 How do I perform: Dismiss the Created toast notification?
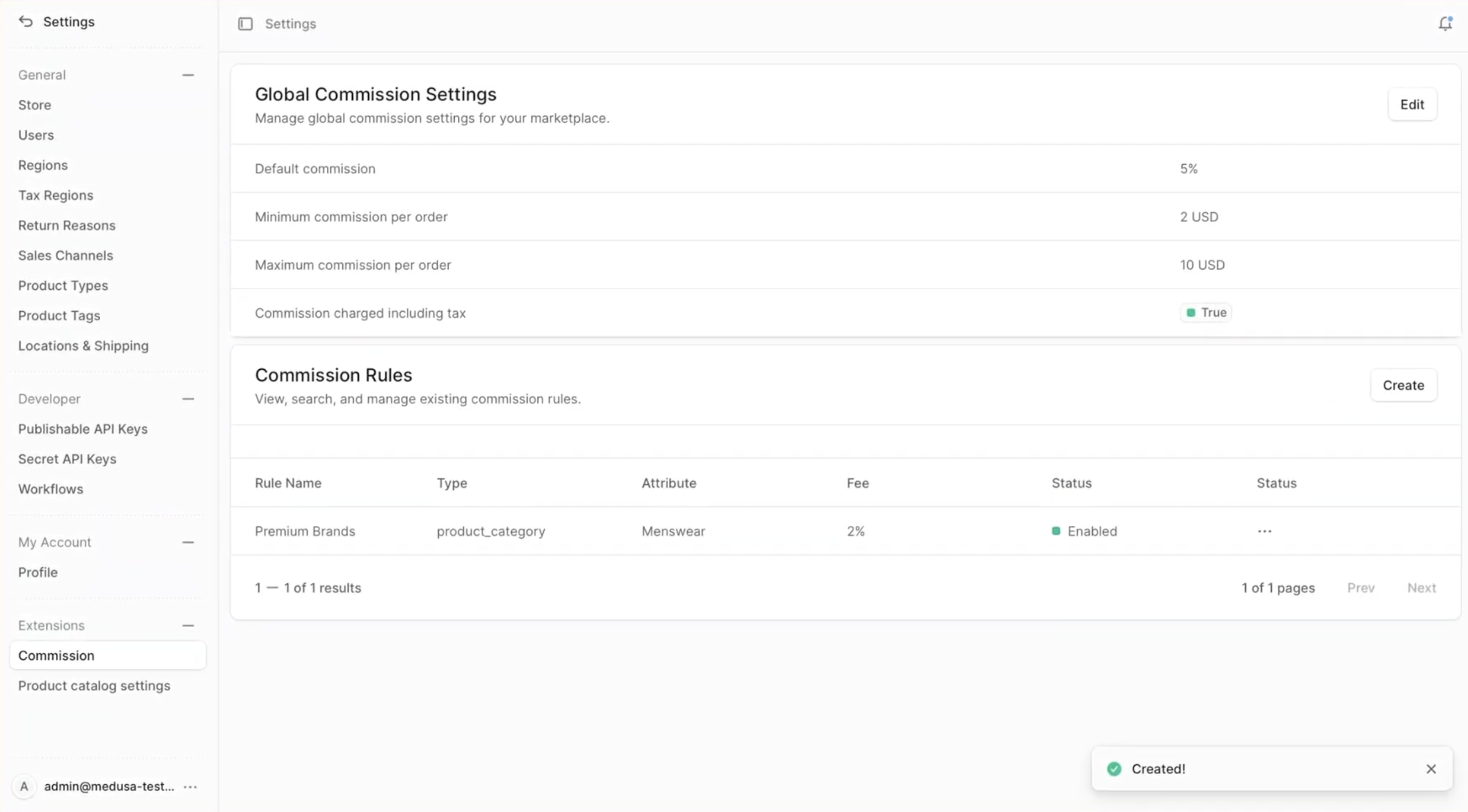[x=1430, y=769]
